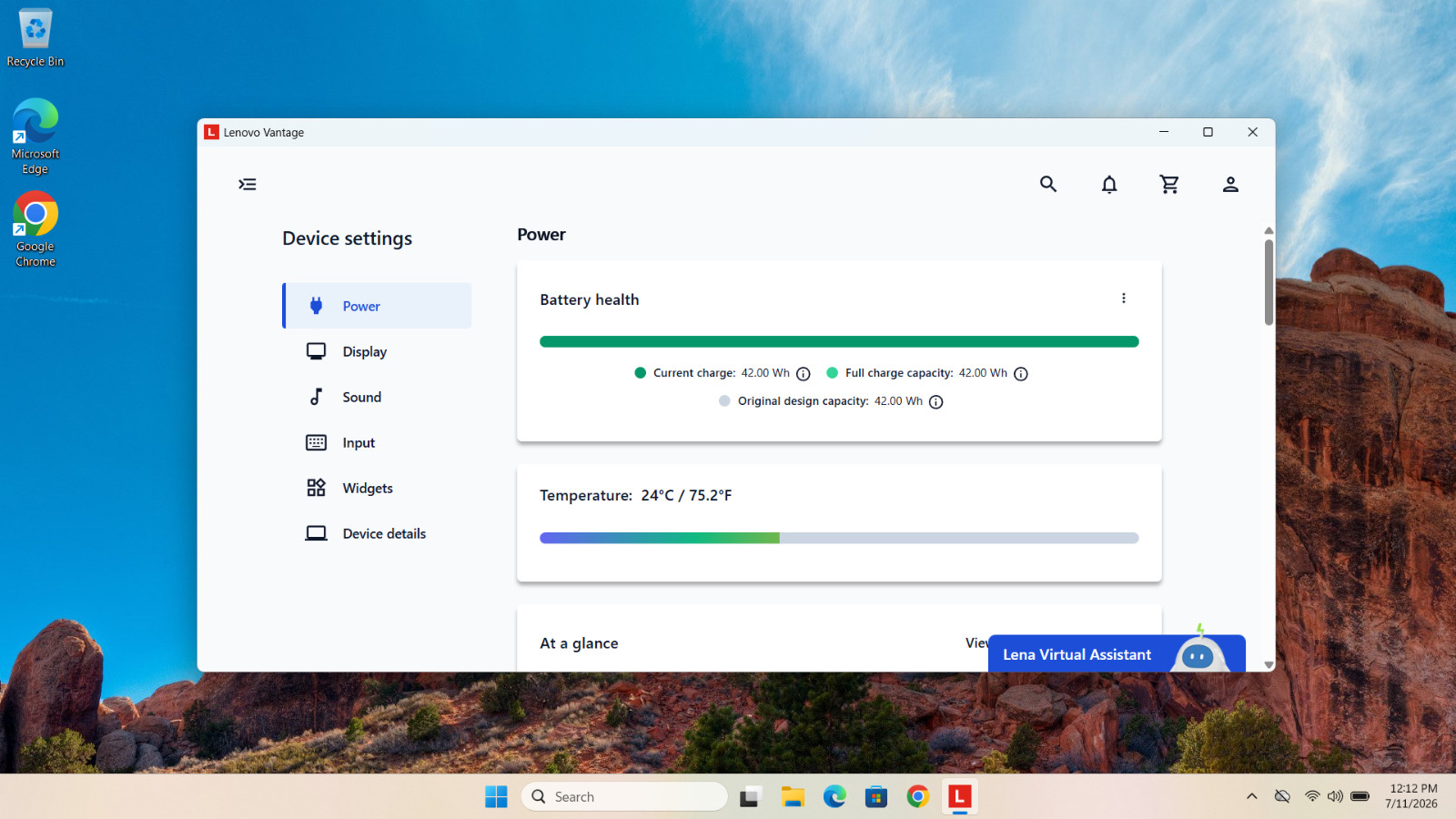
Task: Minimize the Lenovo Vantage window
Action: [x=1163, y=132]
